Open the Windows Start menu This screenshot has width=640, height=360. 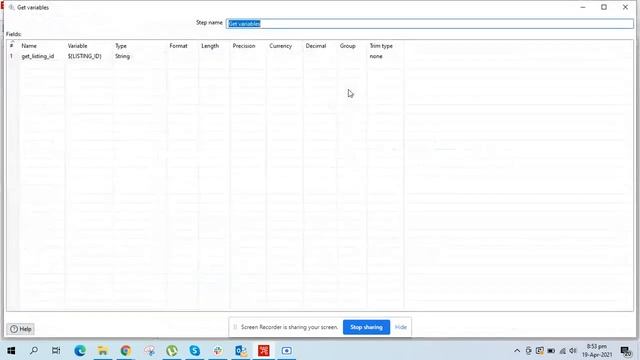click(11, 351)
